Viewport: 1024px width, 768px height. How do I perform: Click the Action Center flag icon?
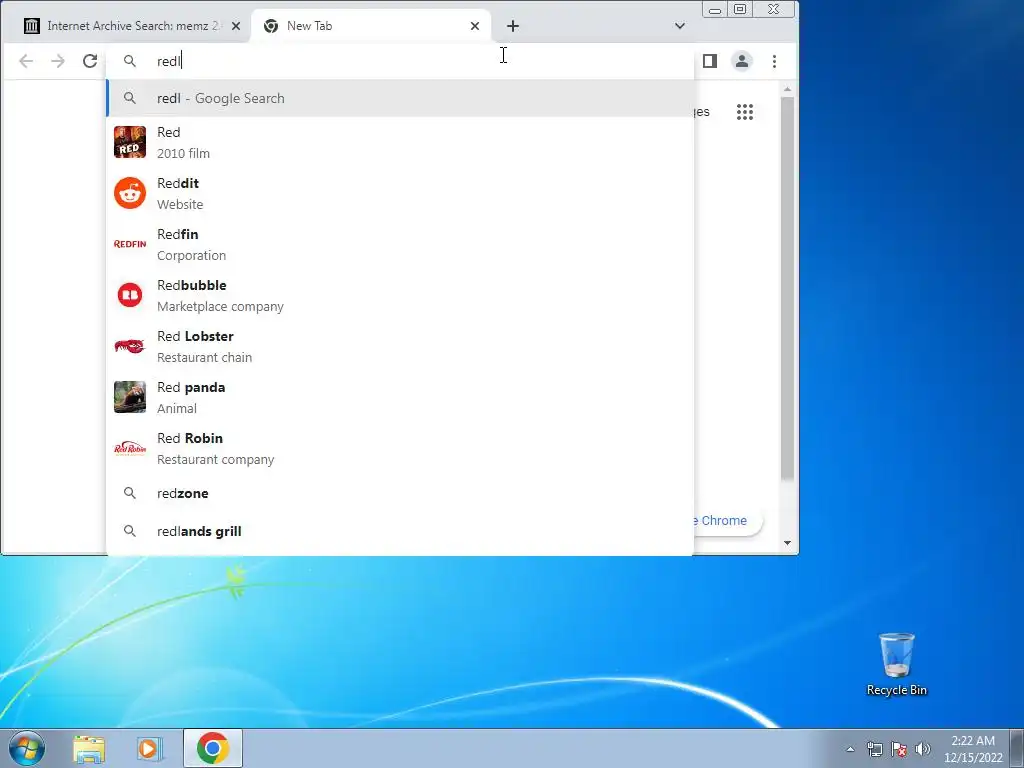point(899,749)
